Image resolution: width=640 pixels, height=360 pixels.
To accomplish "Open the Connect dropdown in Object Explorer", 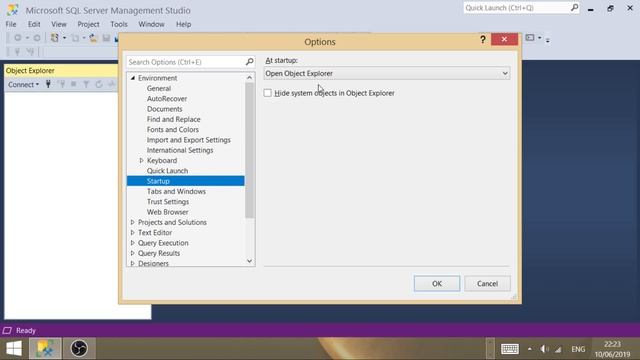I will click(23, 84).
